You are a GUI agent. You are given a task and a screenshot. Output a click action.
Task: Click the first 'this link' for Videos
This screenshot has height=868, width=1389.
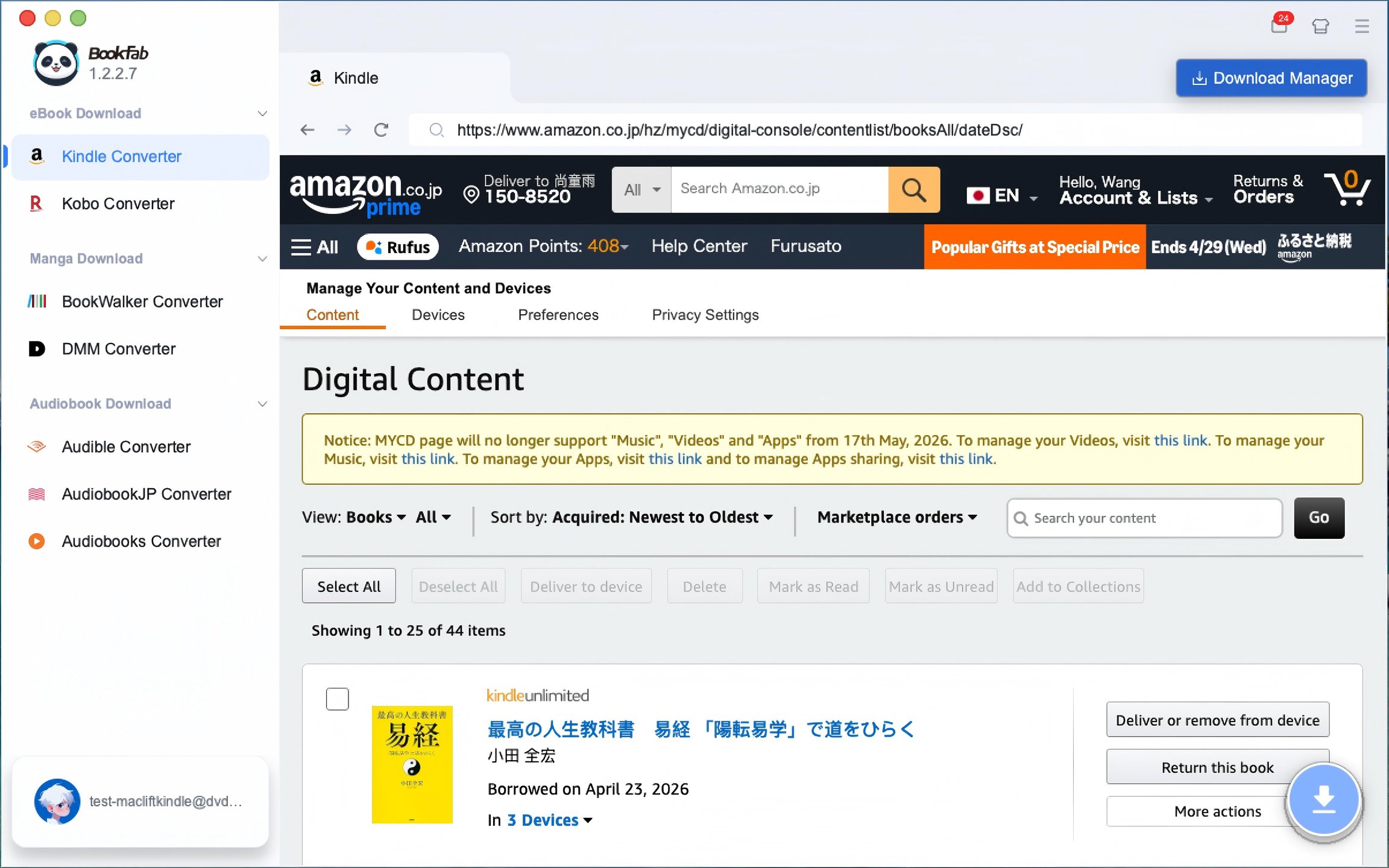point(1180,441)
